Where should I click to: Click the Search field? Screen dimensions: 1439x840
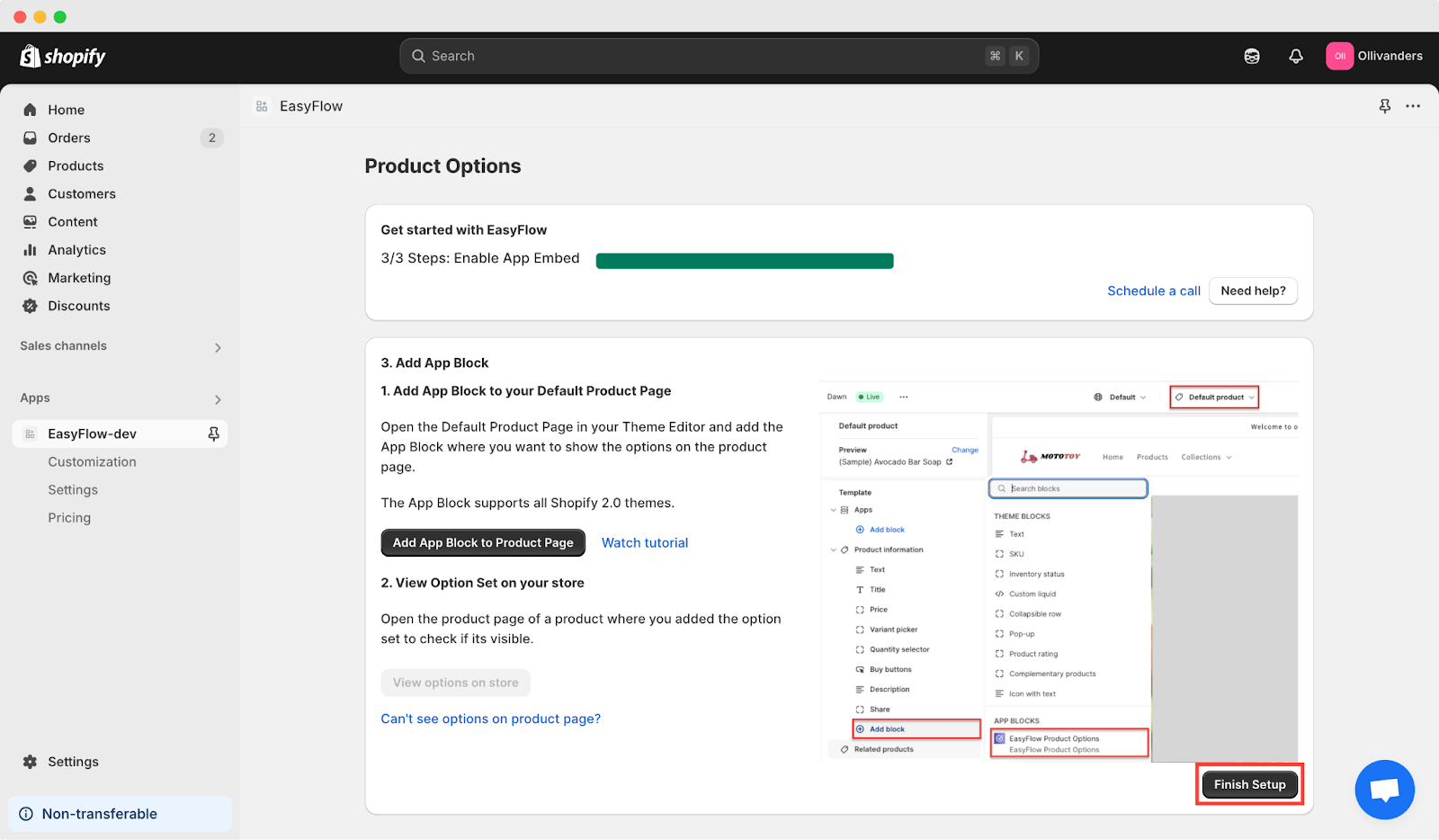(718, 55)
